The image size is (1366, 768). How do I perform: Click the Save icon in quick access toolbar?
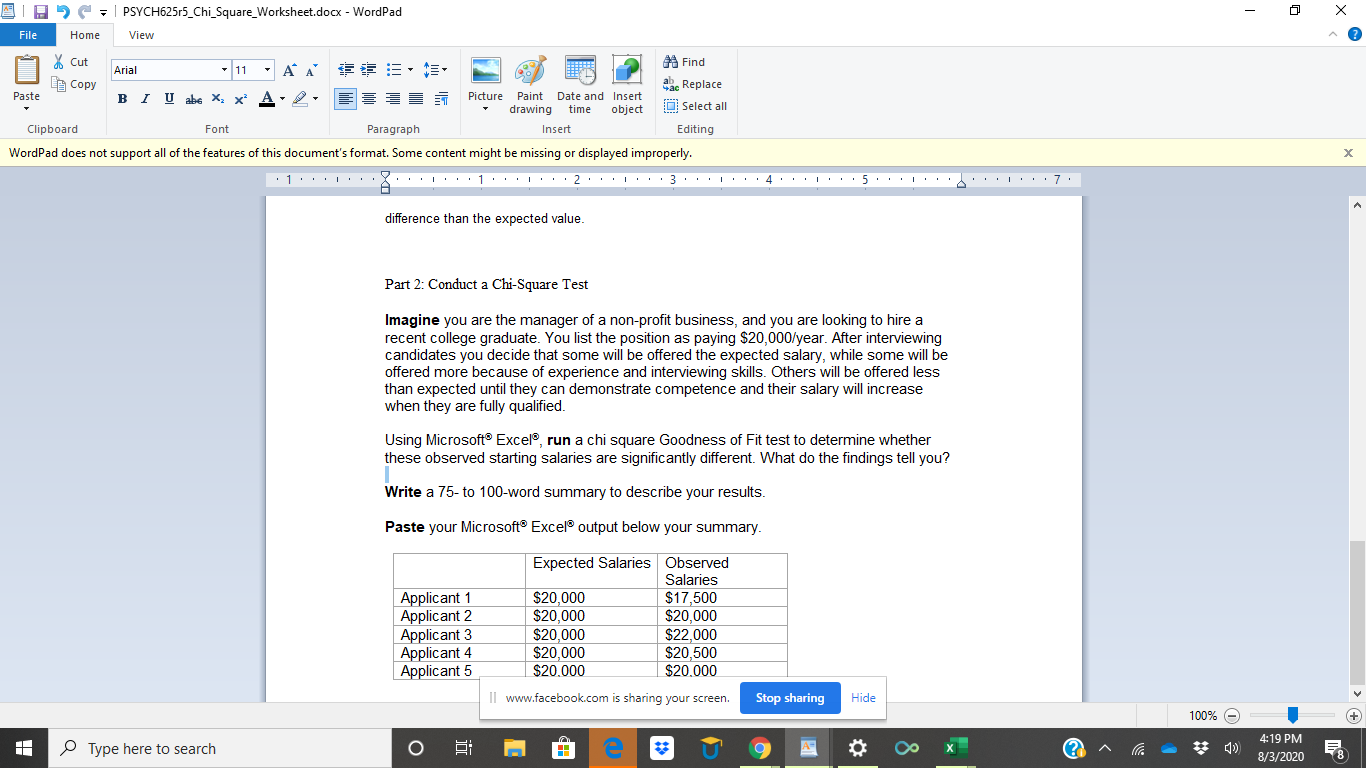[42, 11]
